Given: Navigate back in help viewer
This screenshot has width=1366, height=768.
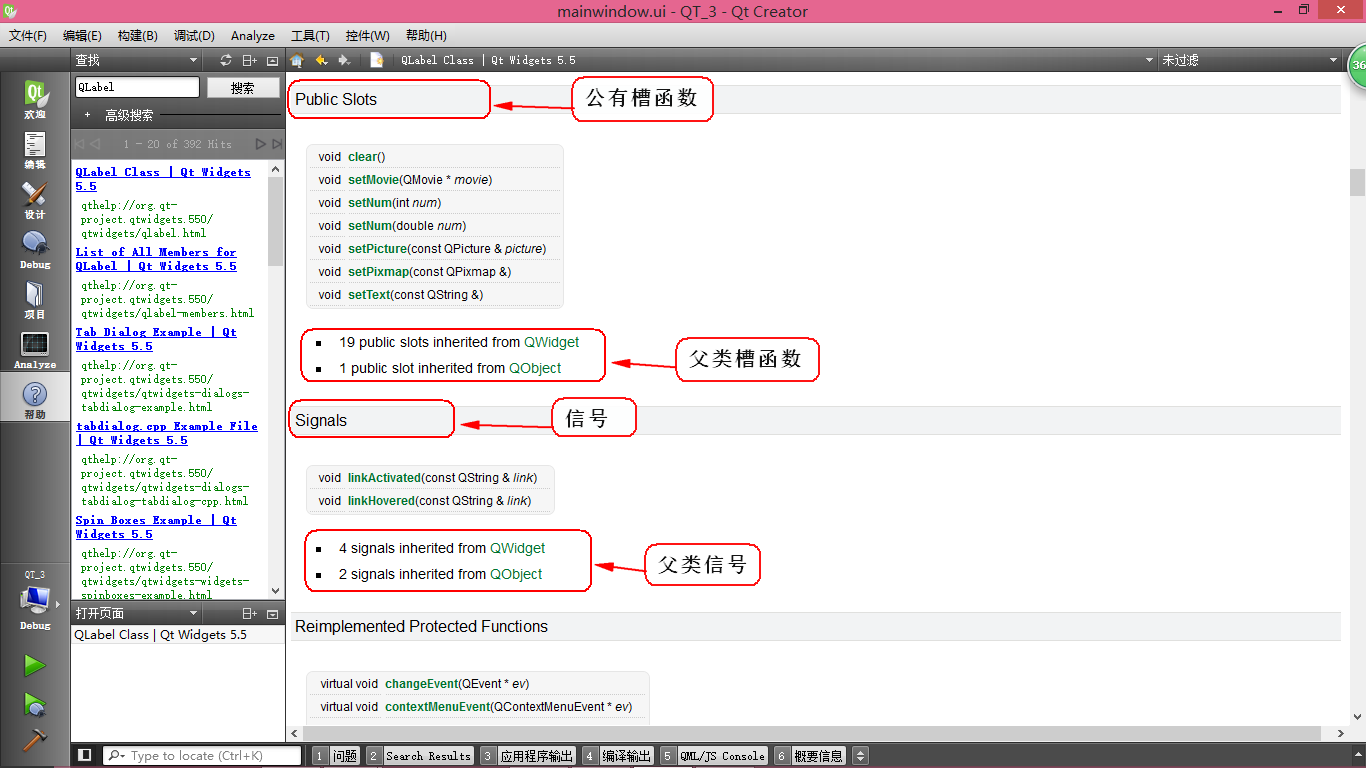Looking at the screenshot, I should click(x=321, y=60).
